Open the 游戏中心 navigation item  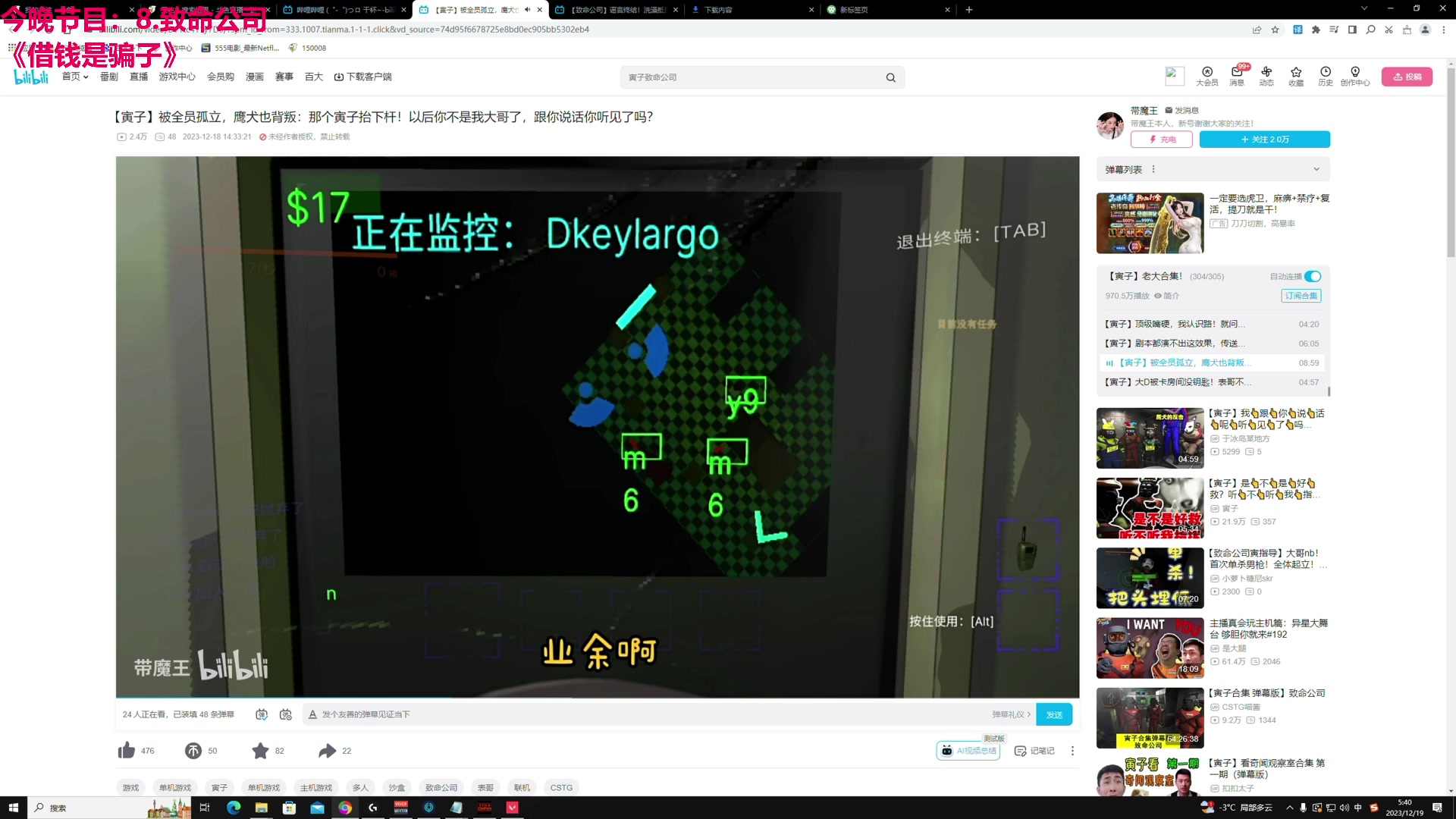tap(177, 77)
